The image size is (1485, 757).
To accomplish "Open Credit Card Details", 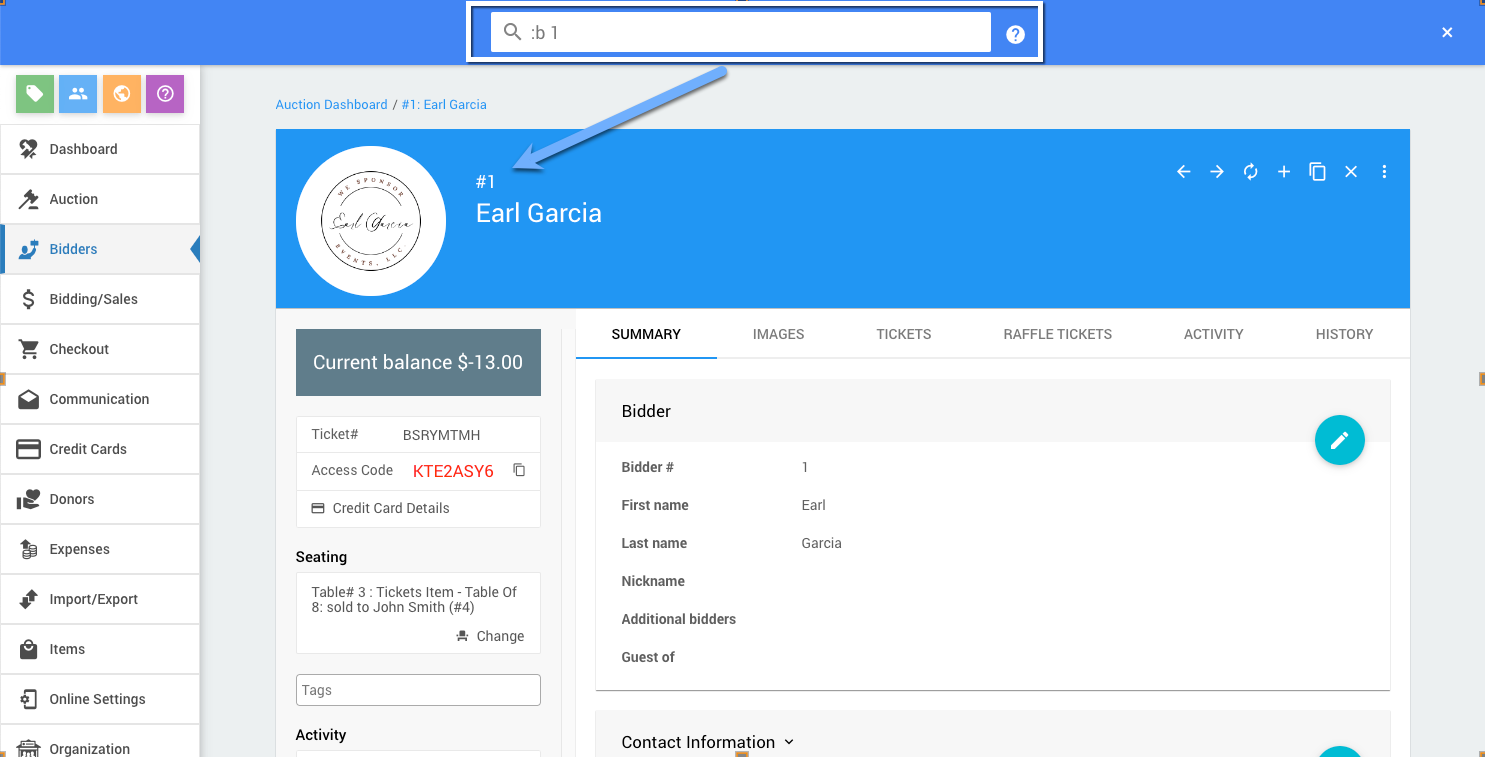I will pyautogui.click(x=390, y=508).
